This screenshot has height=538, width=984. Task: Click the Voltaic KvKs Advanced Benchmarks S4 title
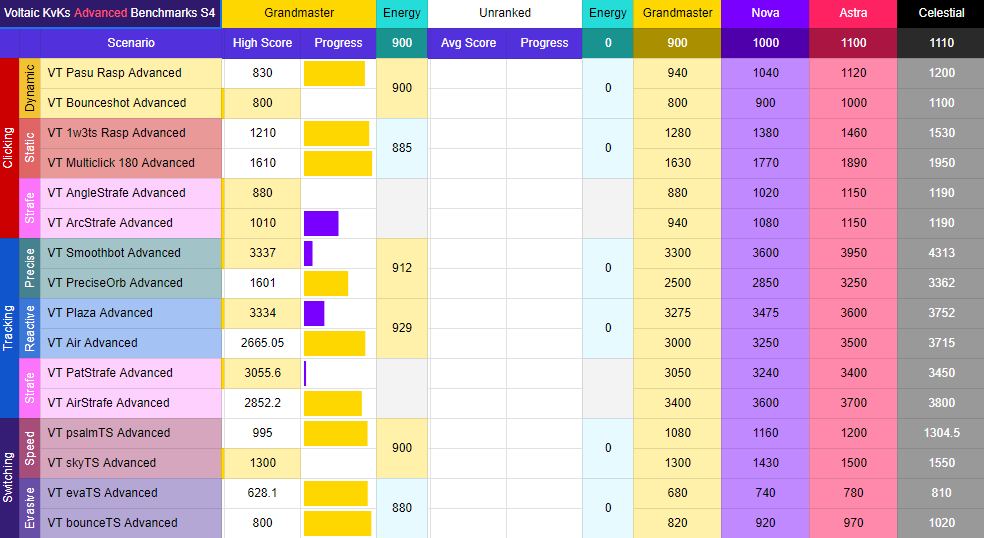[x=110, y=13]
